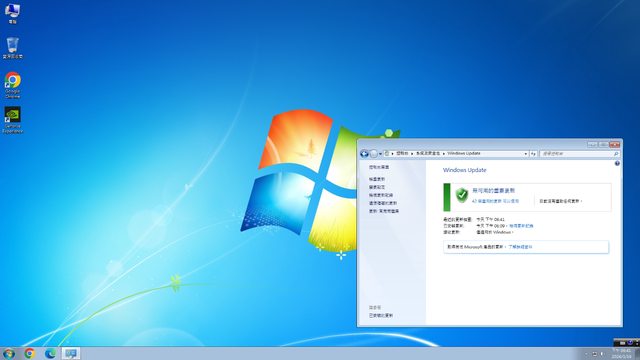Open the Installed Updates link at bottom
This screenshot has width=640, height=360.
[x=381, y=316]
